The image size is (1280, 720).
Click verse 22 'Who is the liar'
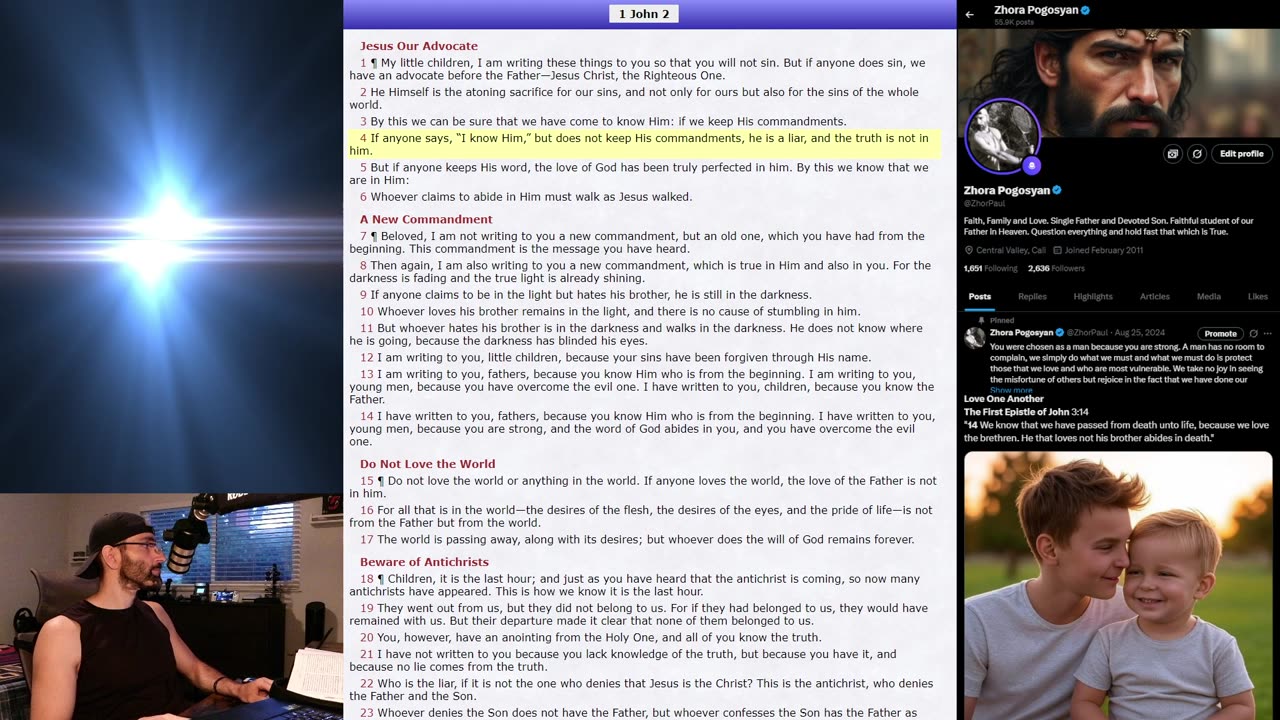point(641,690)
